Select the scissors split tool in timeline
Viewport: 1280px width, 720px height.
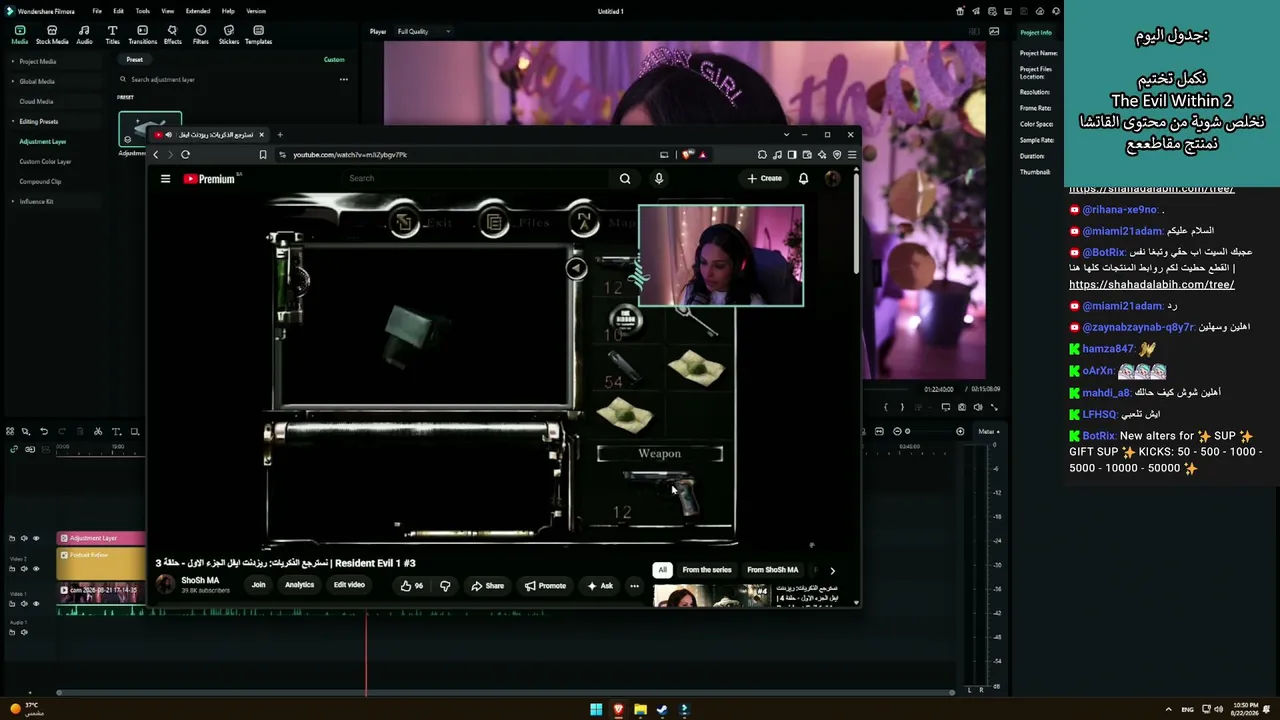97,432
